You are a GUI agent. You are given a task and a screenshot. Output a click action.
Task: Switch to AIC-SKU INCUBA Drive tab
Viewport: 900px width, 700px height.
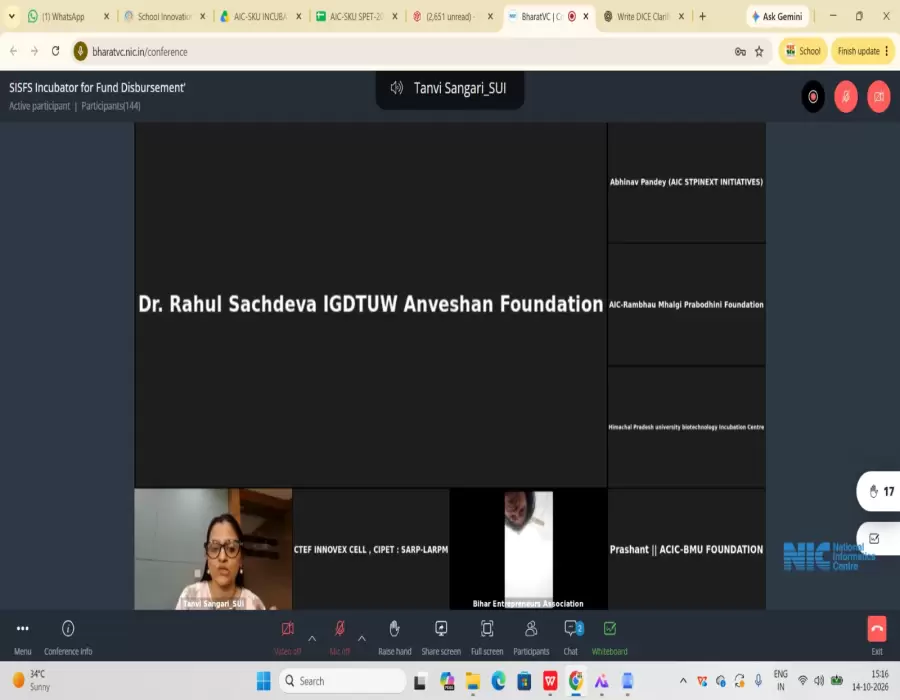(261, 17)
